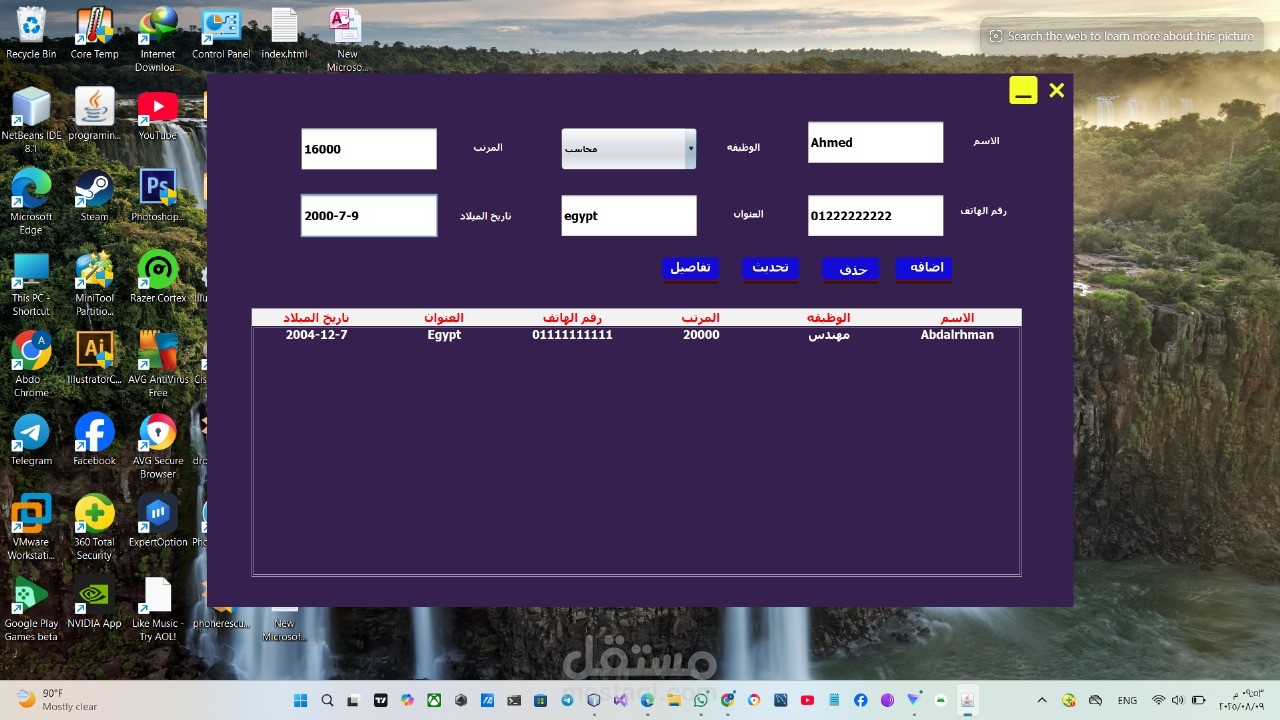Launch the Illustrator desktop shortcut
The height and width of the screenshot is (720, 1280).
94,358
